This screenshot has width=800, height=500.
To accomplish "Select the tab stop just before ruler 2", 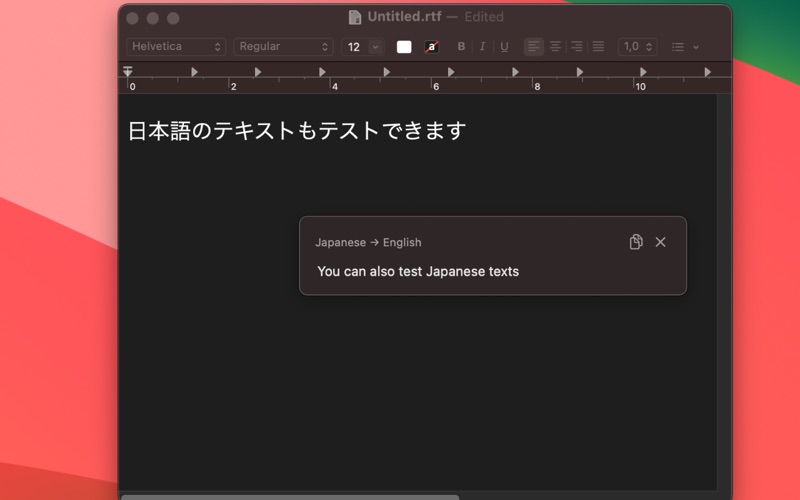I will point(194,72).
